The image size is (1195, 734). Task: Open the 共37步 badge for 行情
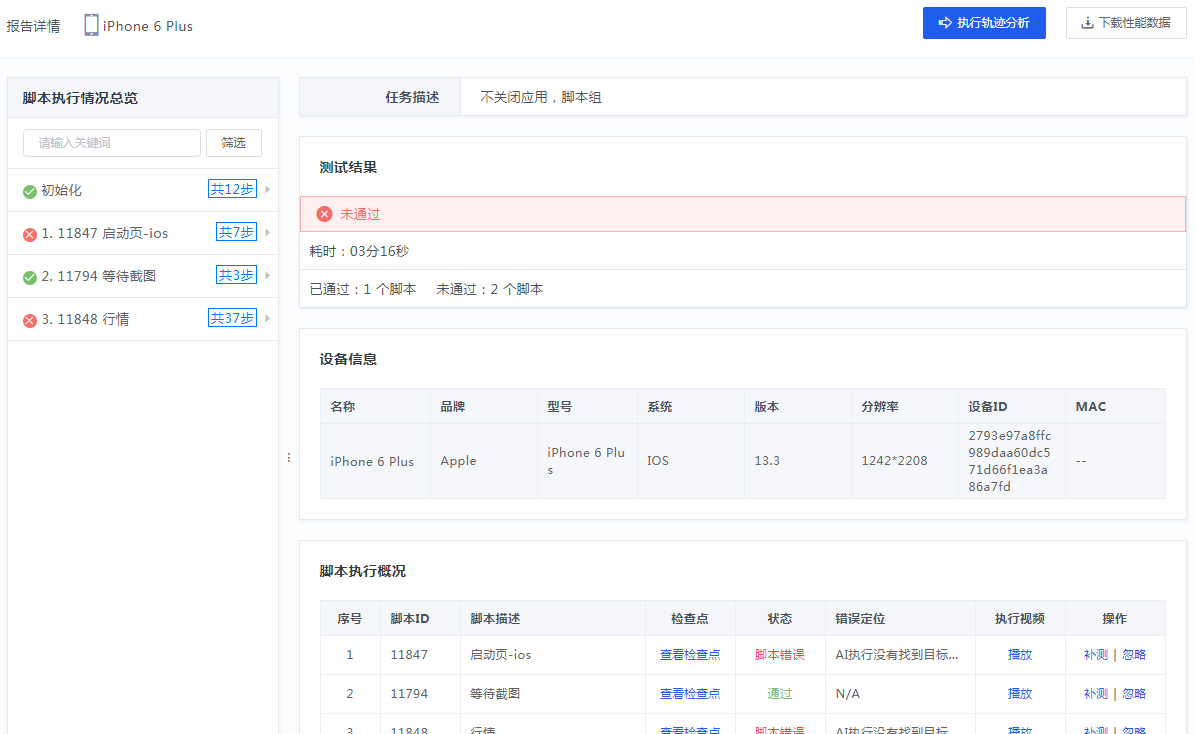232,318
